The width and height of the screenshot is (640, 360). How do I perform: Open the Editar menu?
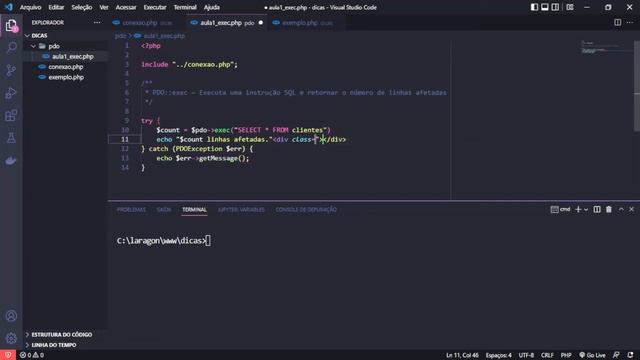point(56,7)
